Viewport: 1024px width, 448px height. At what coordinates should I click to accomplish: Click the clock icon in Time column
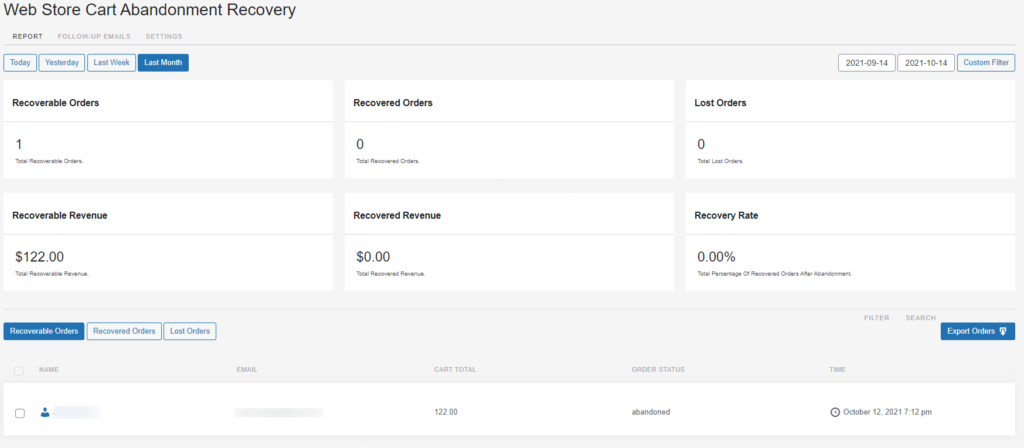[x=835, y=412]
